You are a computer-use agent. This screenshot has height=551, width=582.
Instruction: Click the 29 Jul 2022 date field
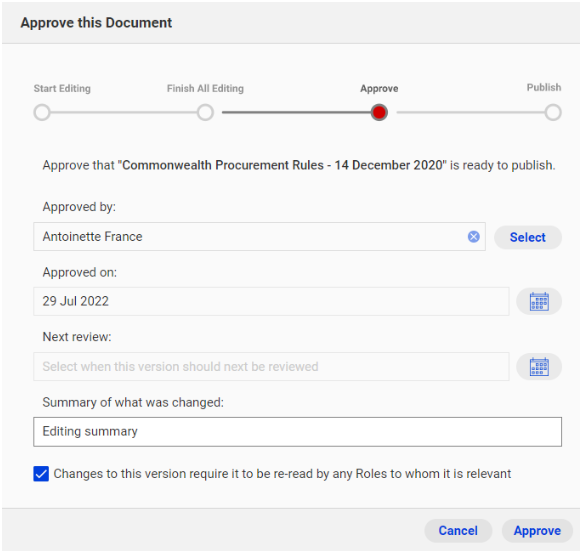pyautogui.click(x=271, y=301)
